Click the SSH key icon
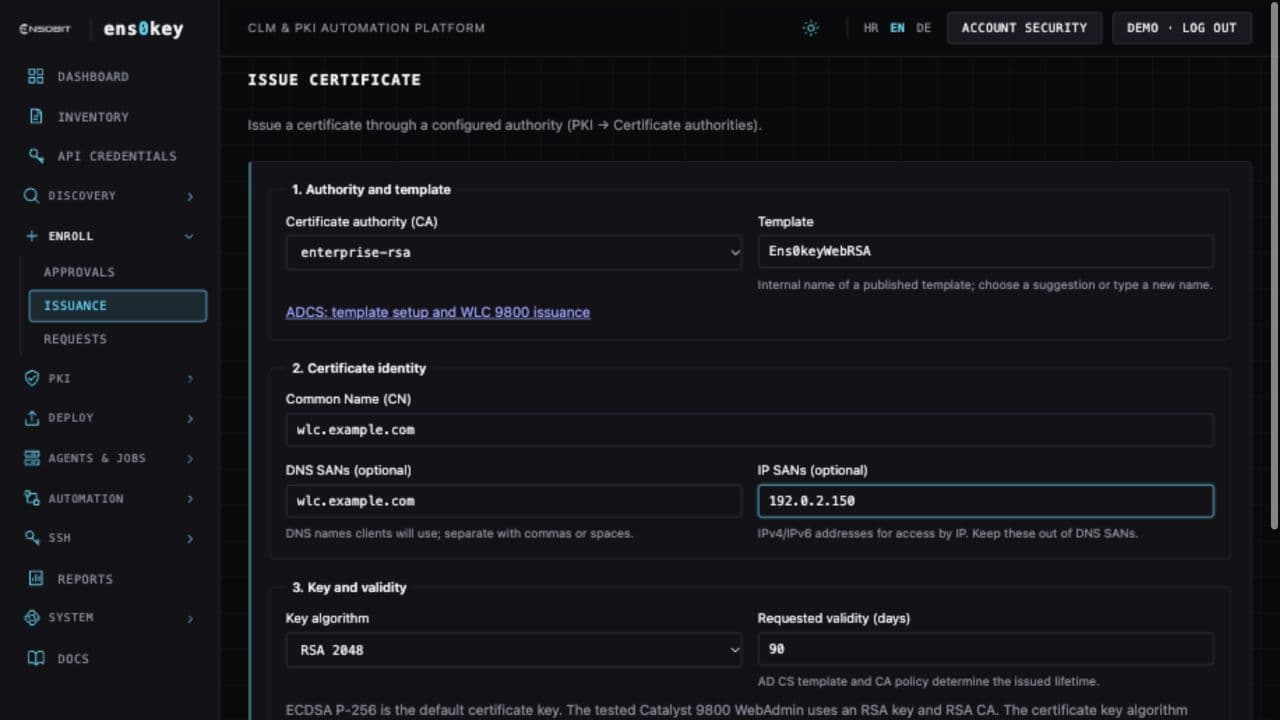The height and width of the screenshot is (720, 1280). 31,538
